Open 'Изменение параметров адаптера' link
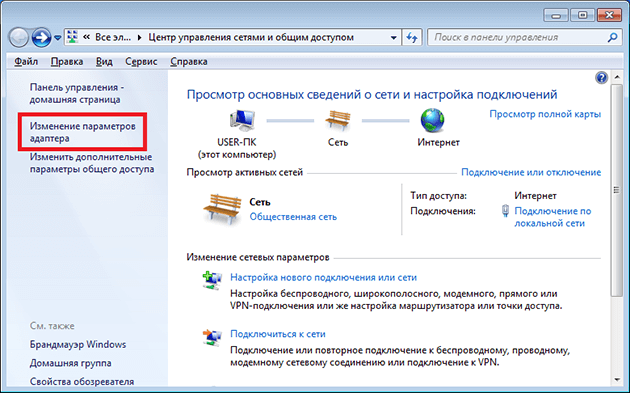This screenshot has height=393, width=630. coord(82,132)
